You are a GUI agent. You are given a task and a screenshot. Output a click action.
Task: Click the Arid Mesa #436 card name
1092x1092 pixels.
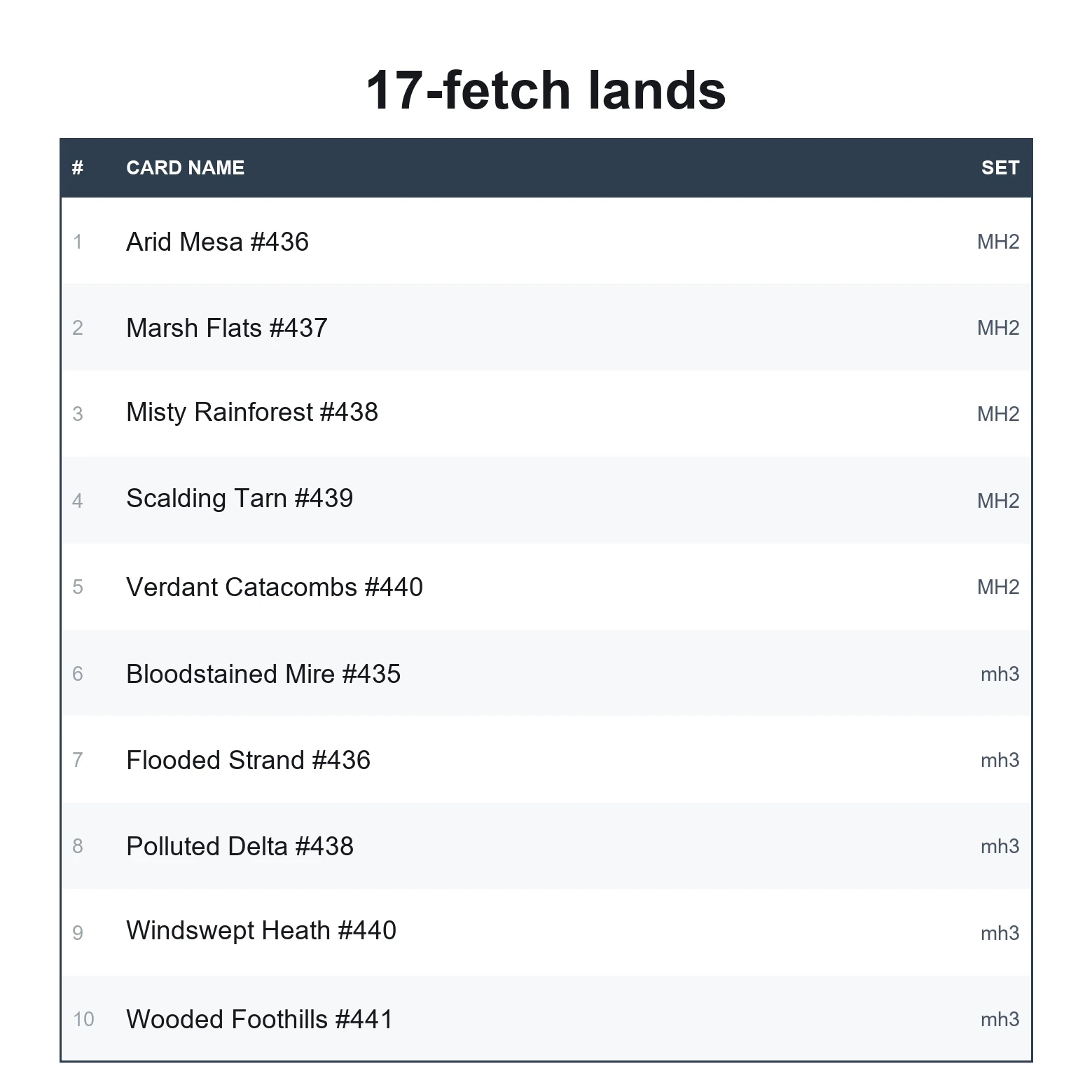(x=217, y=242)
